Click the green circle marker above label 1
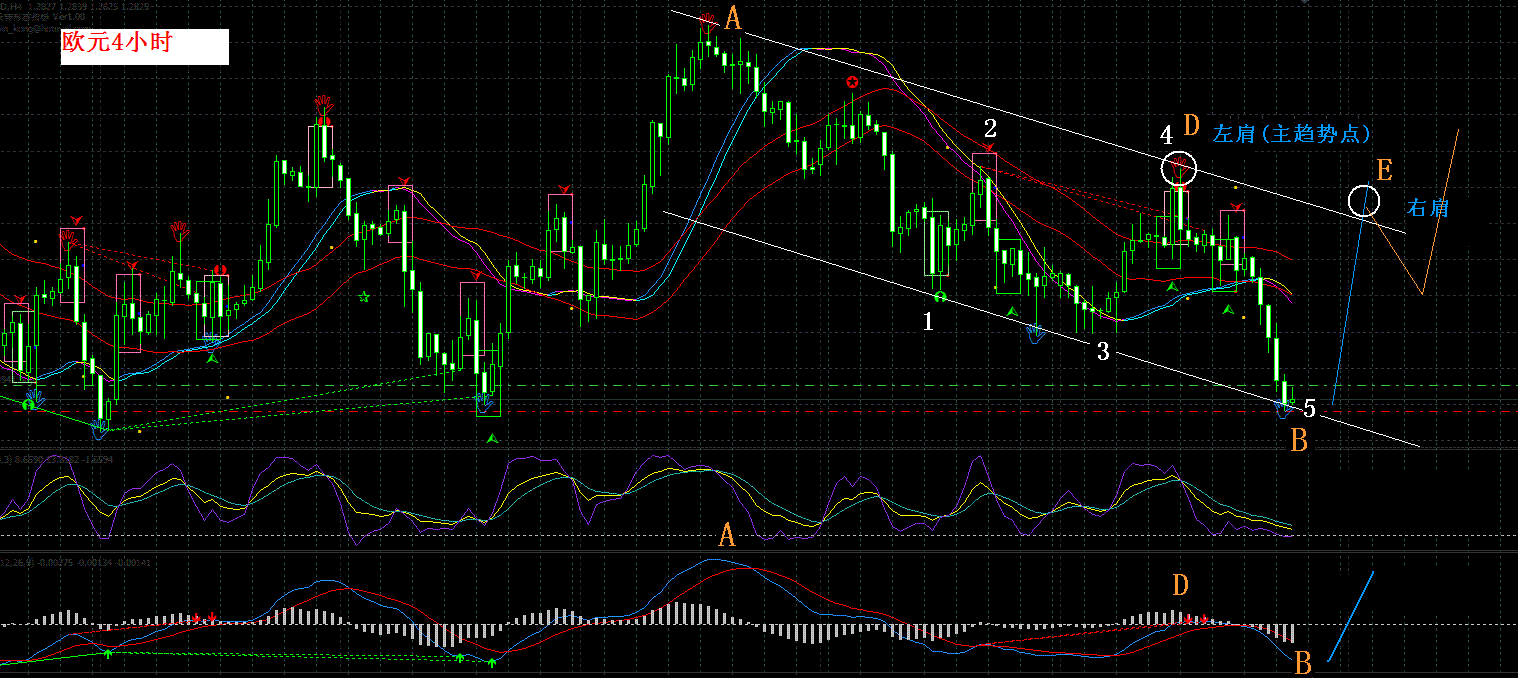The image size is (1518, 679). 939,296
